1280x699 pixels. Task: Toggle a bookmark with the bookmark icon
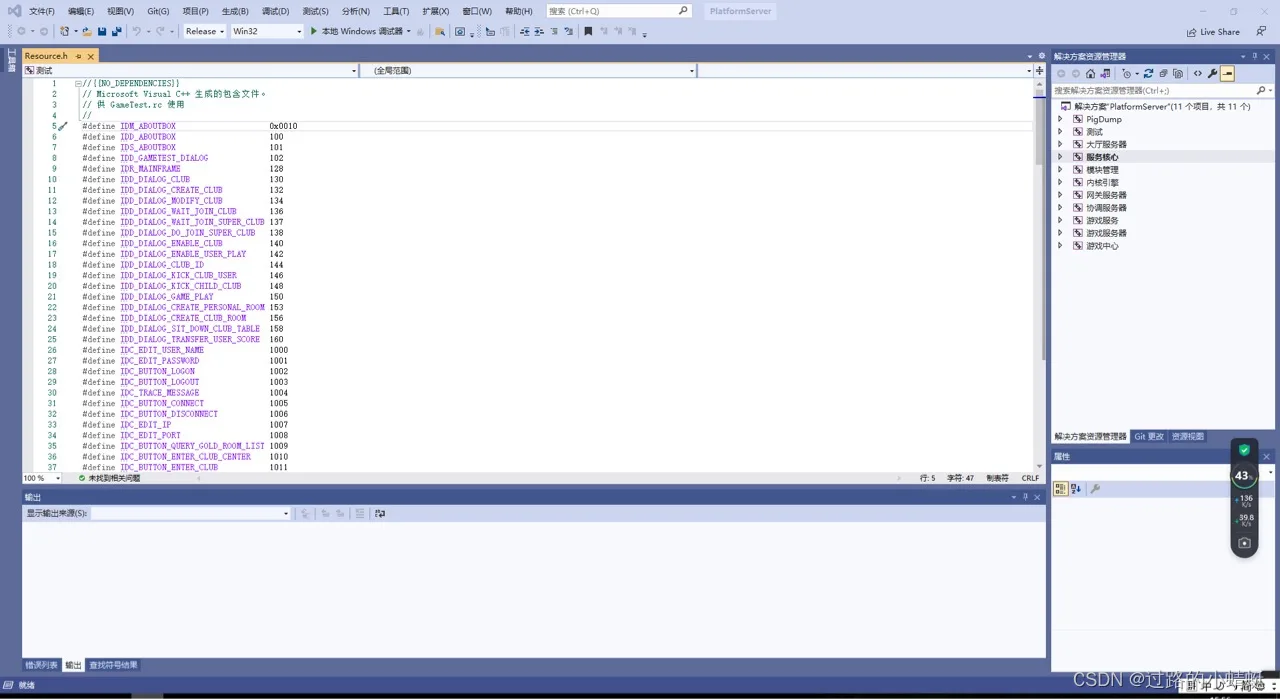pyautogui.click(x=588, y=32)
